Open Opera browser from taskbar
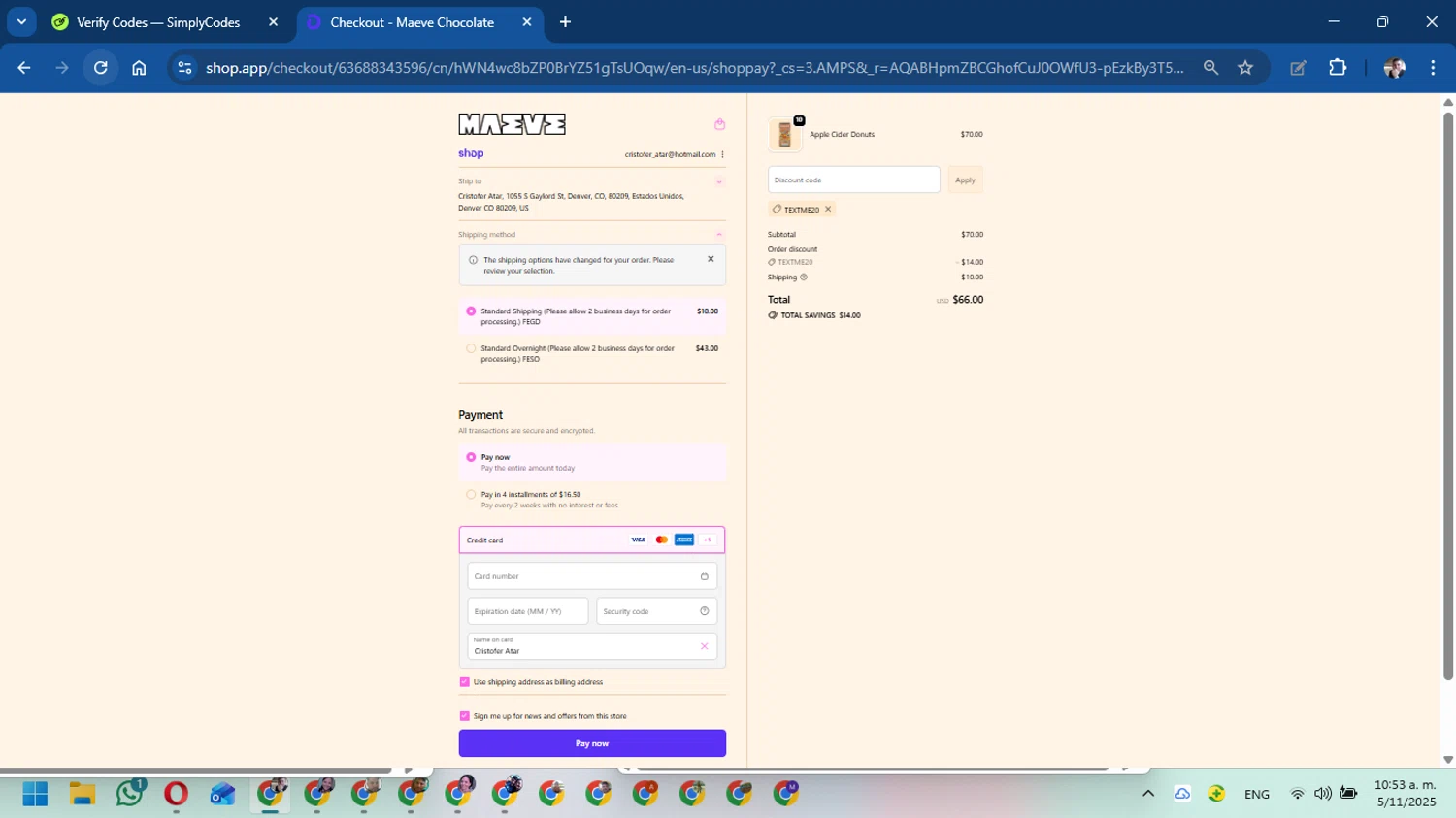Viewport: 1456px width, 818px height. click(x=176, y=794)
